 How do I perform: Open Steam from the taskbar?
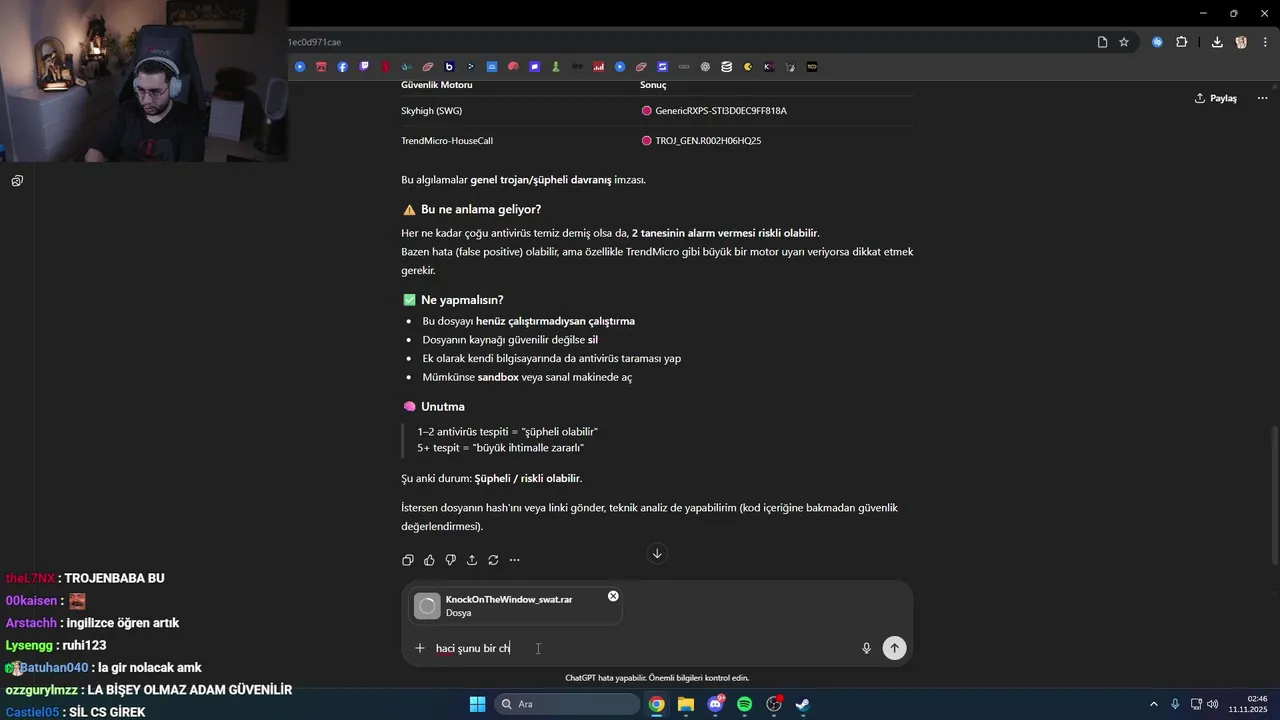pyautogui.click(x=802, y=704)
